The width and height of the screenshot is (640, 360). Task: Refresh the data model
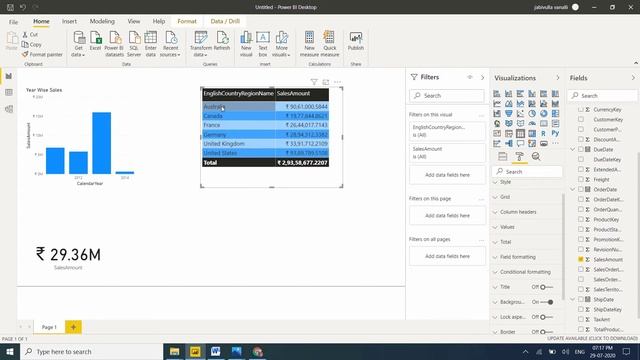pyautogui.click(x=222, y=41)
